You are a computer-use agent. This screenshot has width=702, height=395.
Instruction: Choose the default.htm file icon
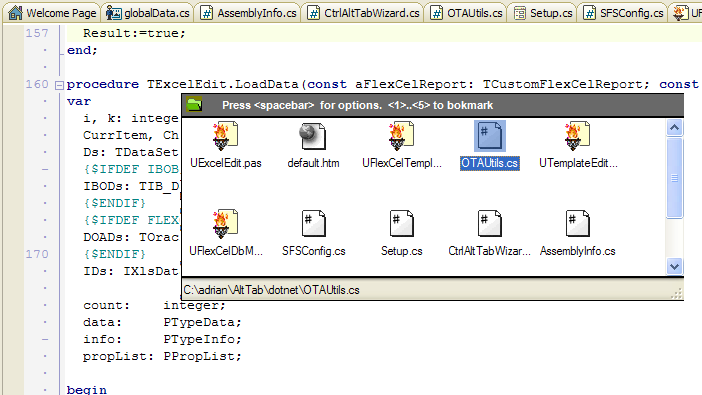313,136
